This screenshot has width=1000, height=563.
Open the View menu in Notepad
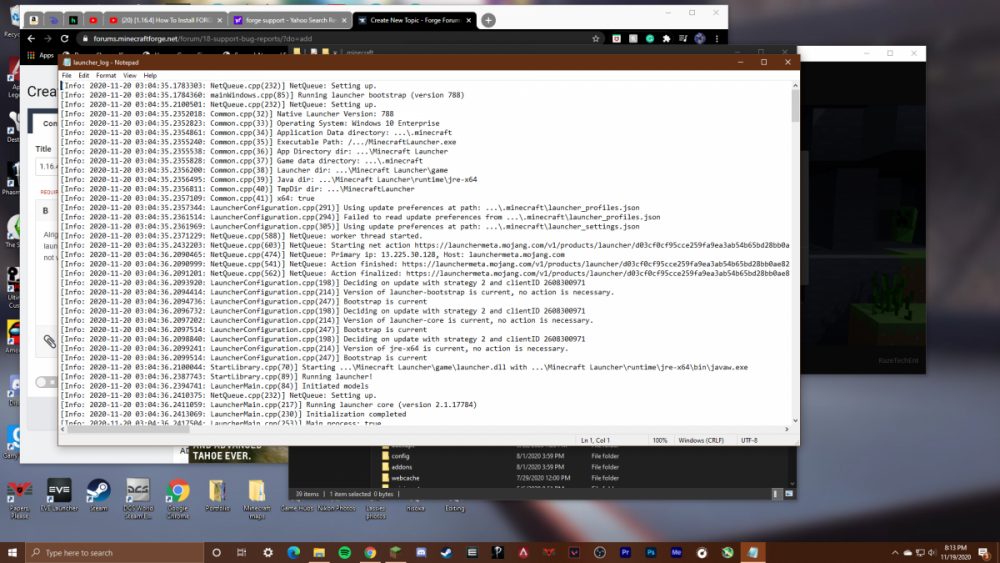tap(128, 76)
